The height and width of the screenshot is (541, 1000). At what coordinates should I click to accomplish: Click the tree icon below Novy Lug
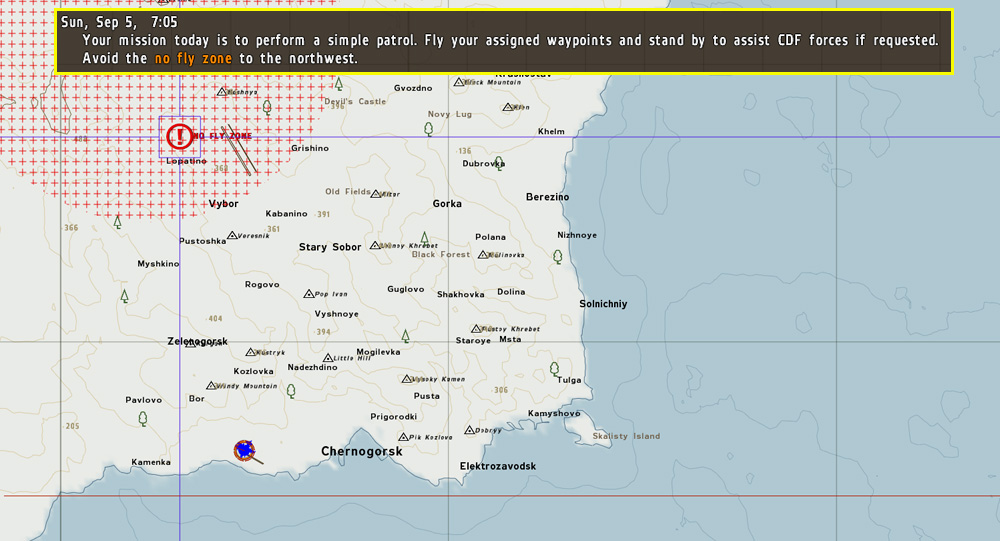click(x=429, y=129)
